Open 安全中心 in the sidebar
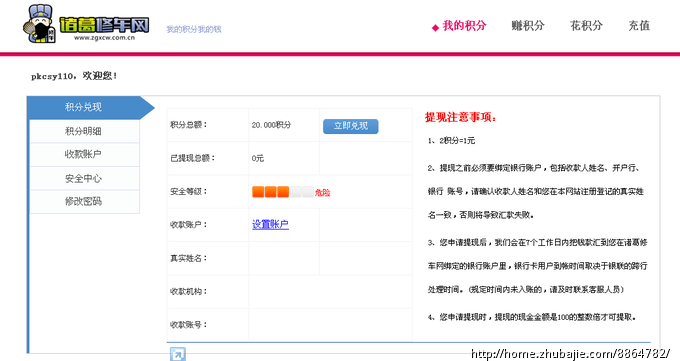 (x=84, y=178)
